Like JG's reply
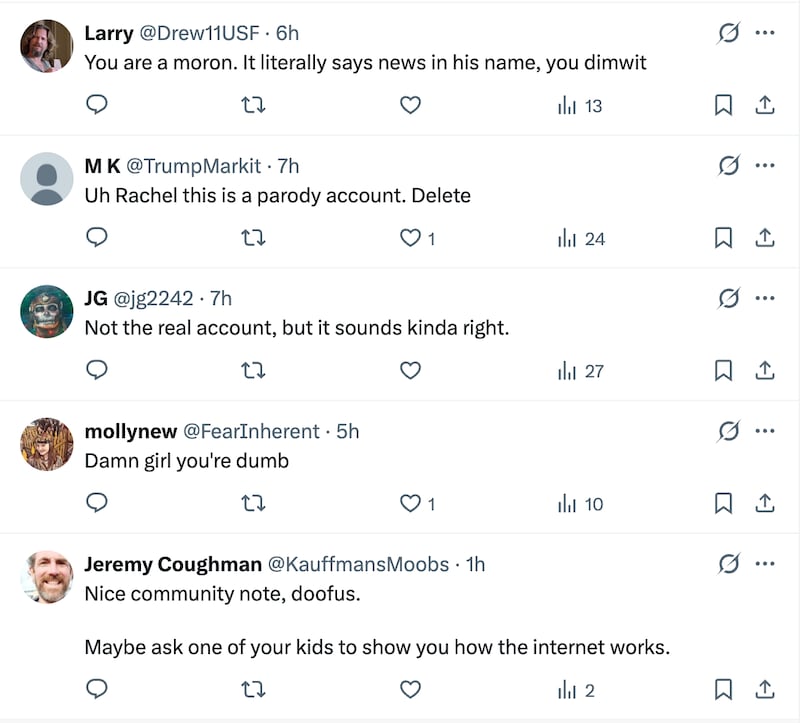The width and height of the screenshot is (800, 723). click(410, 370)
